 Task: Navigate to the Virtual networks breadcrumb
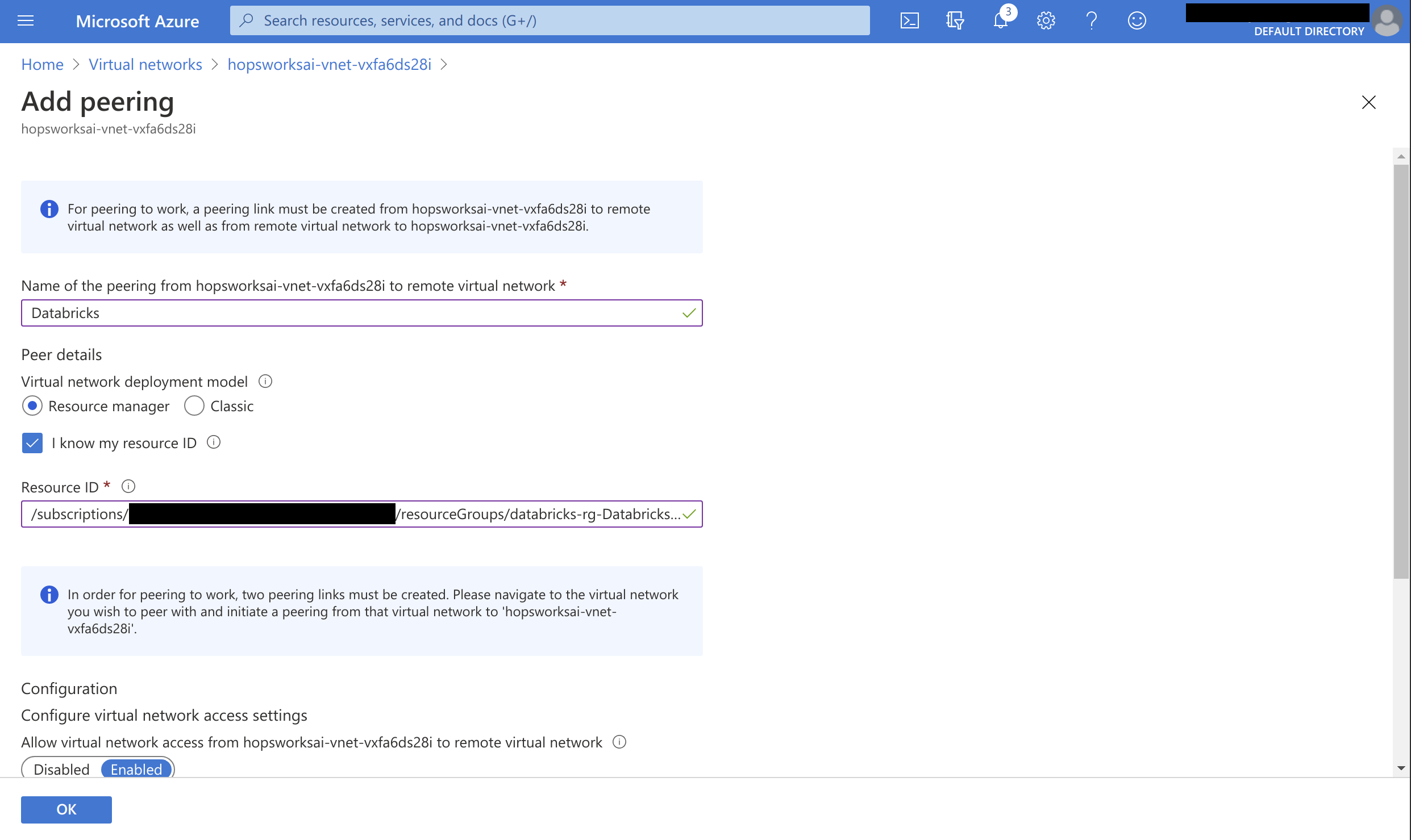145,64
